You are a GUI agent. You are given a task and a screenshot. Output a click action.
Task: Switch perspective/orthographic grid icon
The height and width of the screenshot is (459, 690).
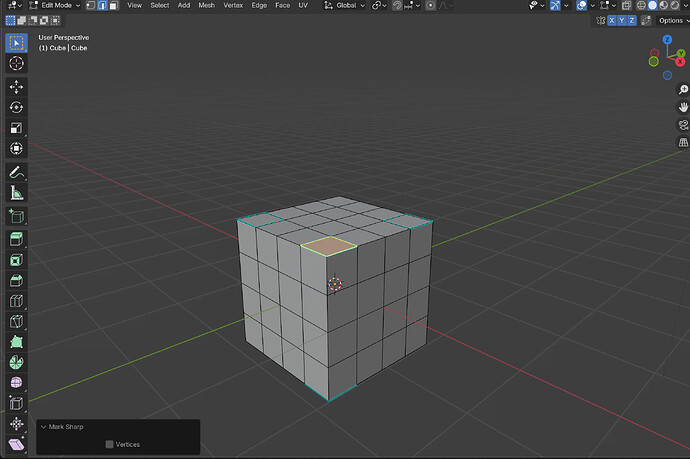[x=683, y=143]
